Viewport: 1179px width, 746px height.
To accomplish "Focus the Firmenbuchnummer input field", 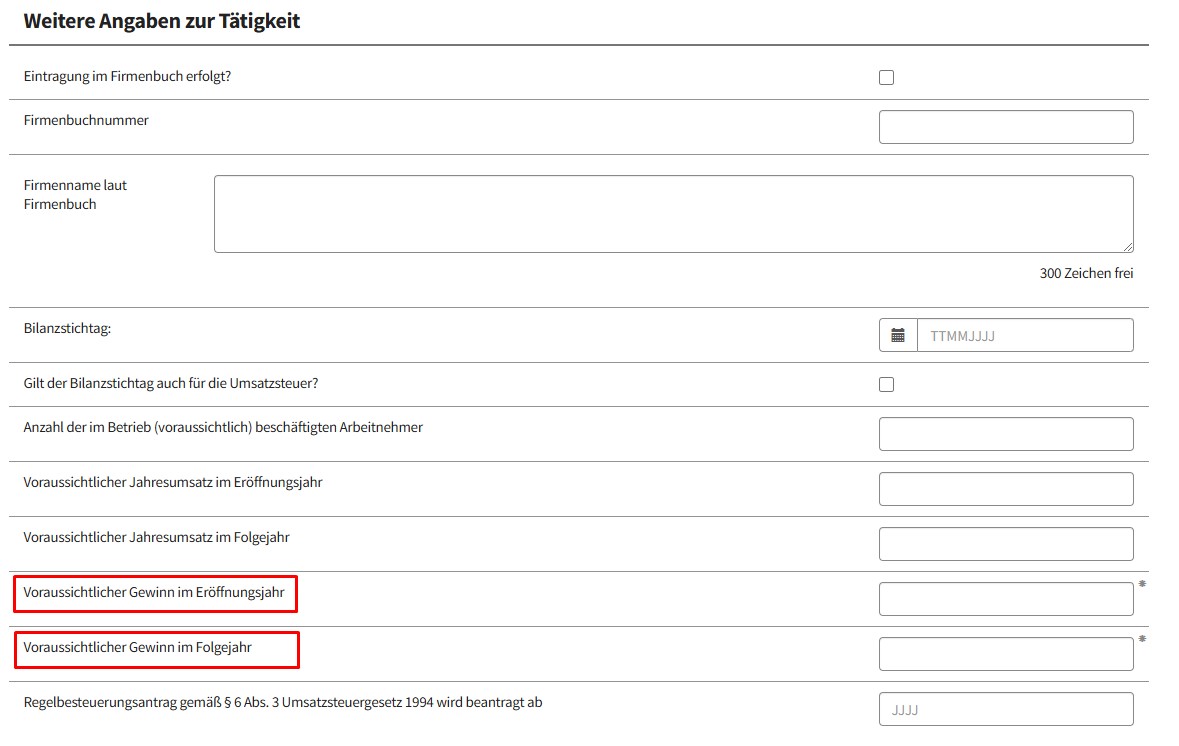I will [x=1005, y=127].
